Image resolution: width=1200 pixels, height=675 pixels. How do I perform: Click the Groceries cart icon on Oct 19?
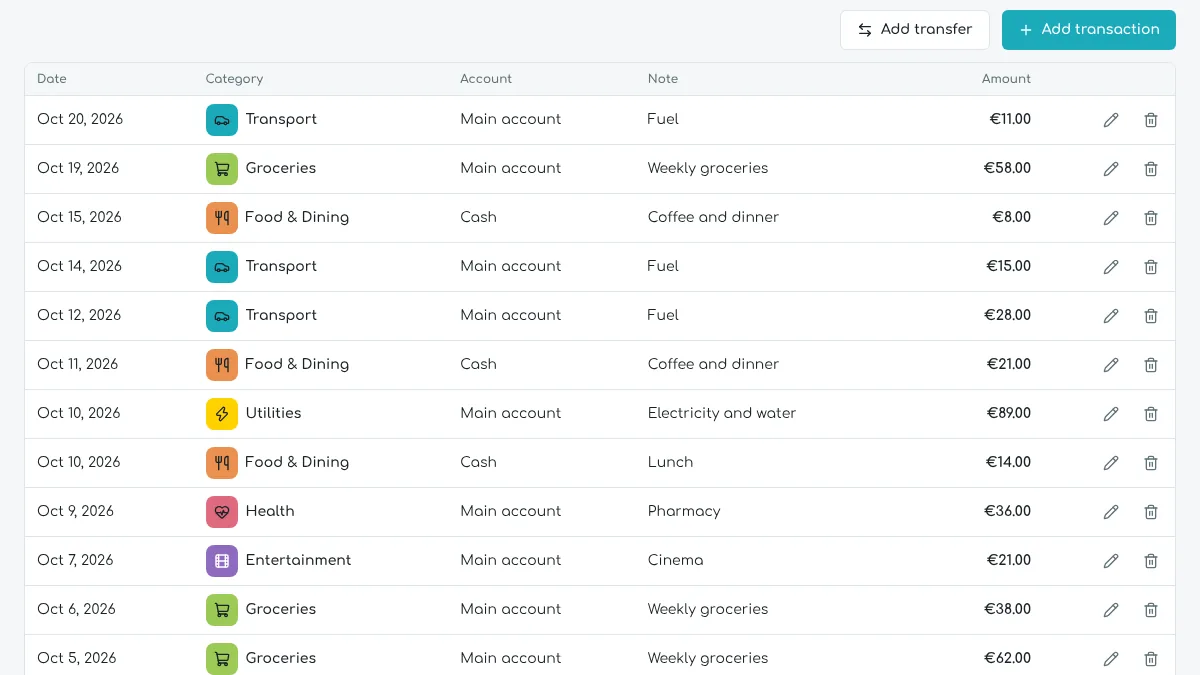click(x=222, y=169)
